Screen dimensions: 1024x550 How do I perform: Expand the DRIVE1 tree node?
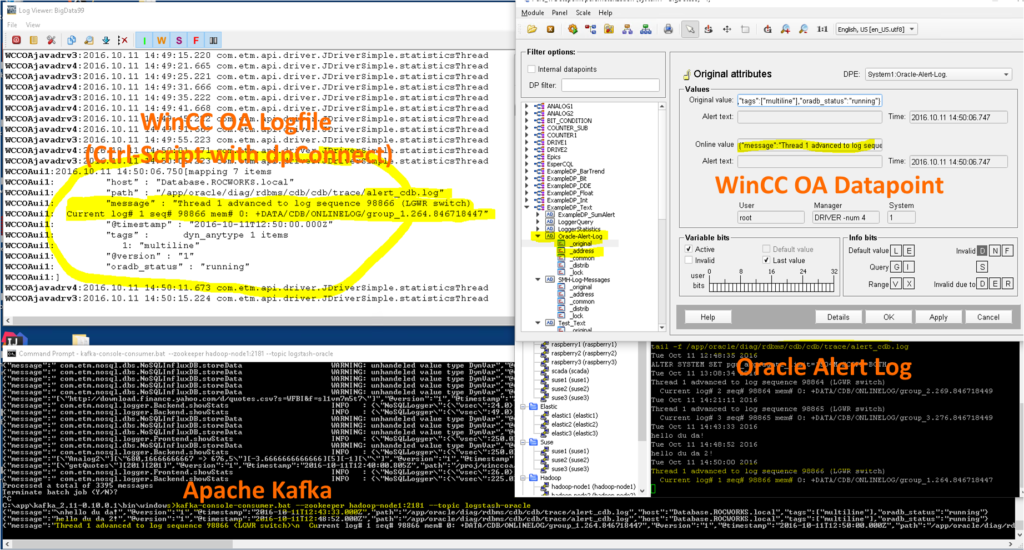527,142
